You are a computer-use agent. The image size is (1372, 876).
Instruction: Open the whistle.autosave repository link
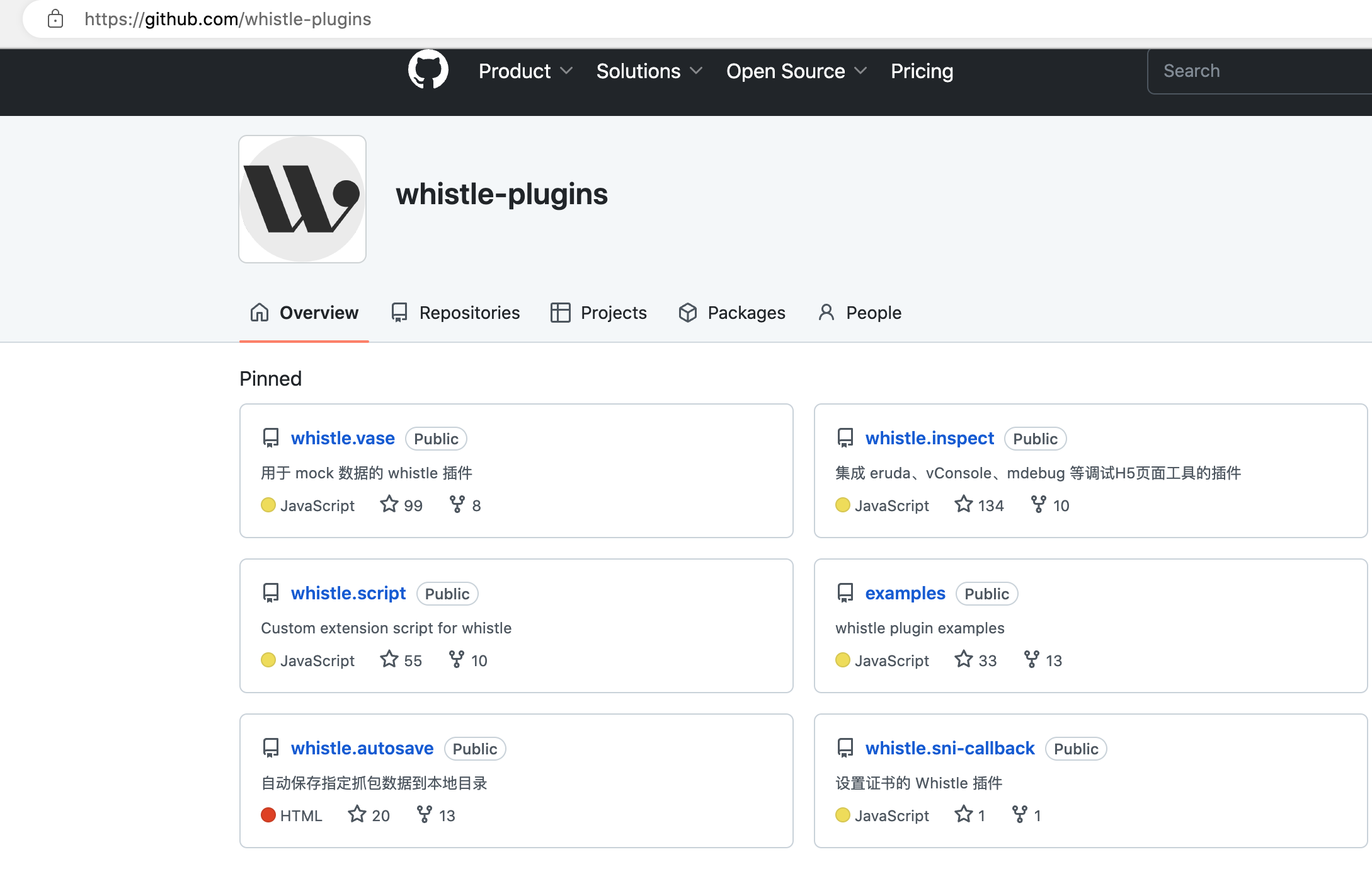362,748
